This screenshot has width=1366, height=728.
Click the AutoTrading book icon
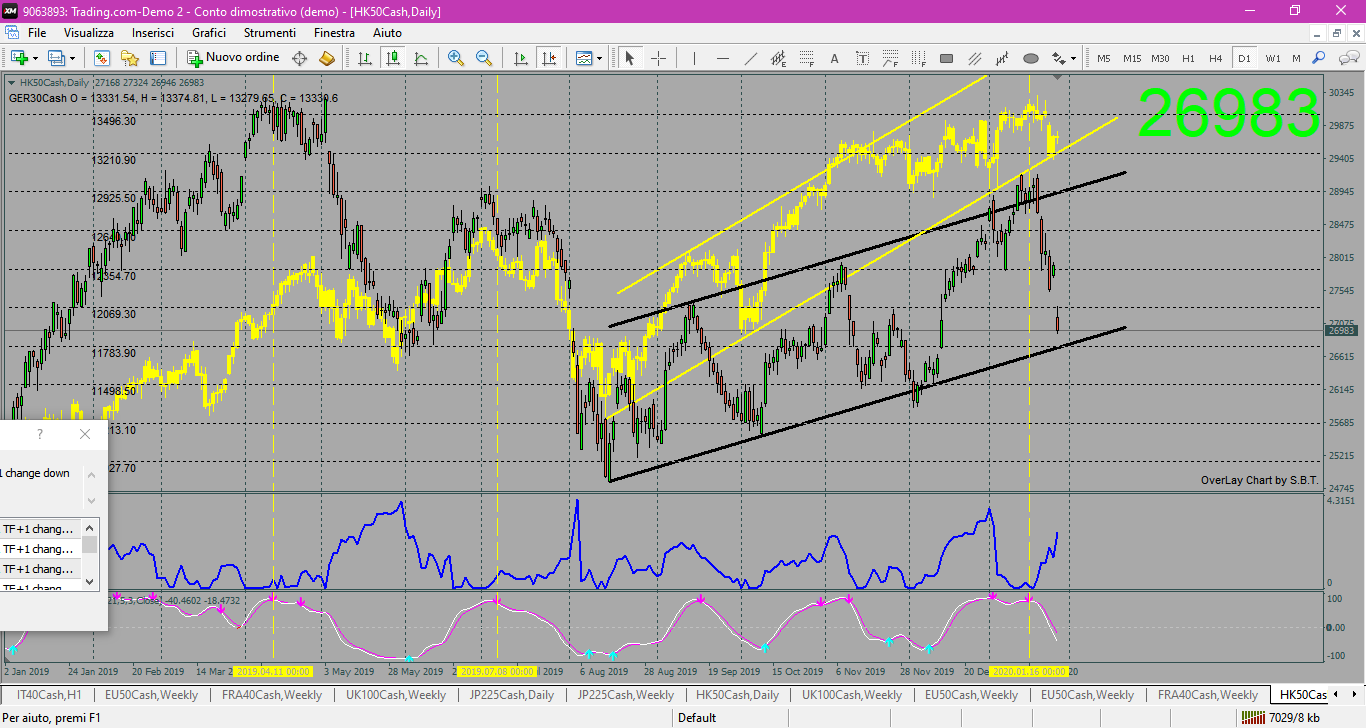click(x=326, y=58)
